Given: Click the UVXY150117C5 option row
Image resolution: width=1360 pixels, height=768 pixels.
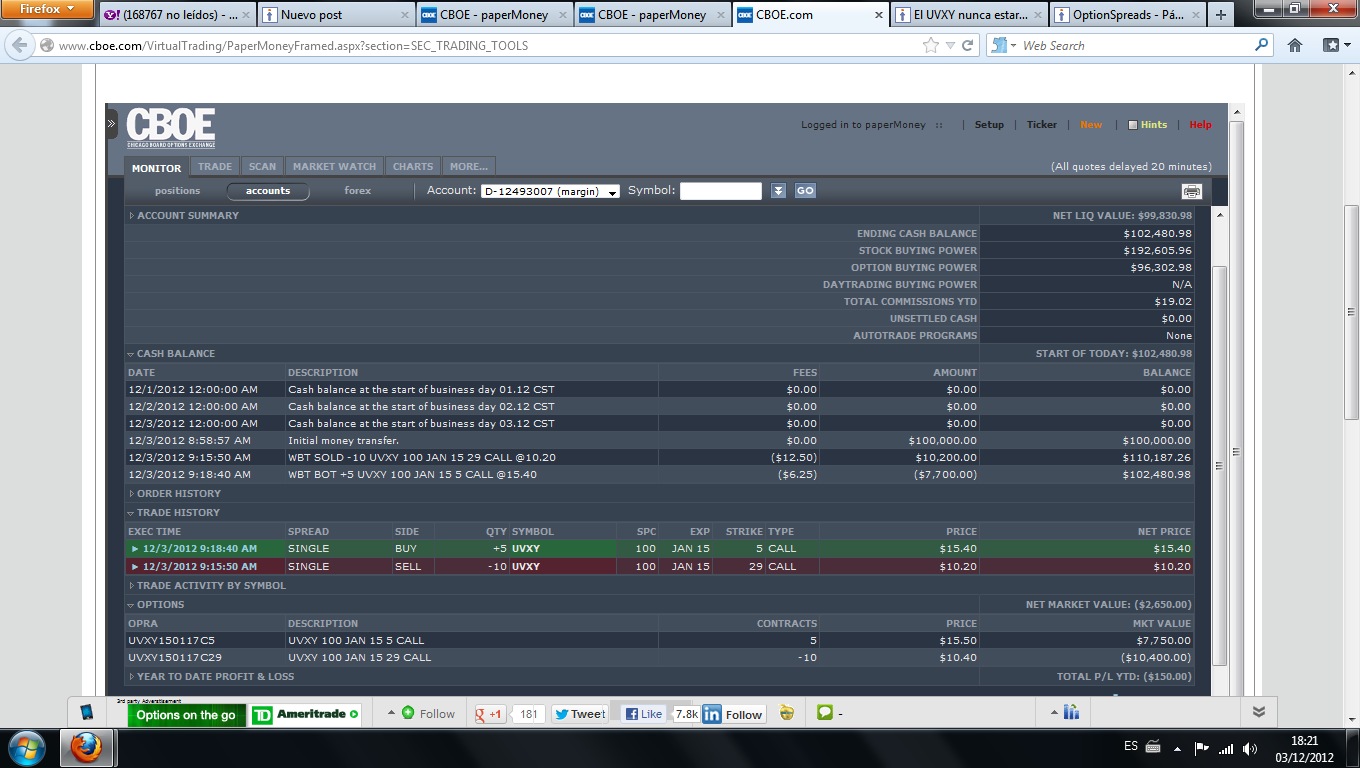Looking at the screenshot, I should click(x=659, y=641).
